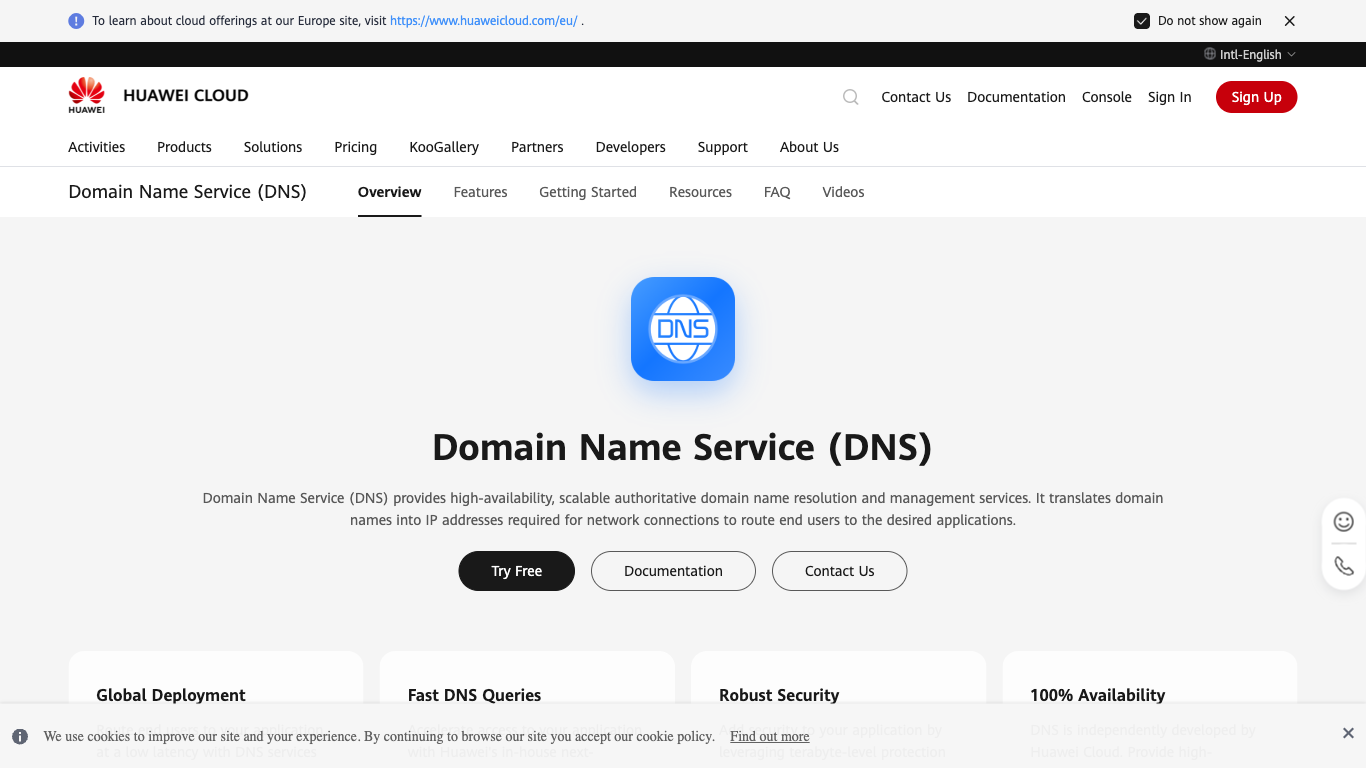Open the Activities menu
Image resolution: width=1366 pixels, height=768 pixels.
(x=97, y=147)
